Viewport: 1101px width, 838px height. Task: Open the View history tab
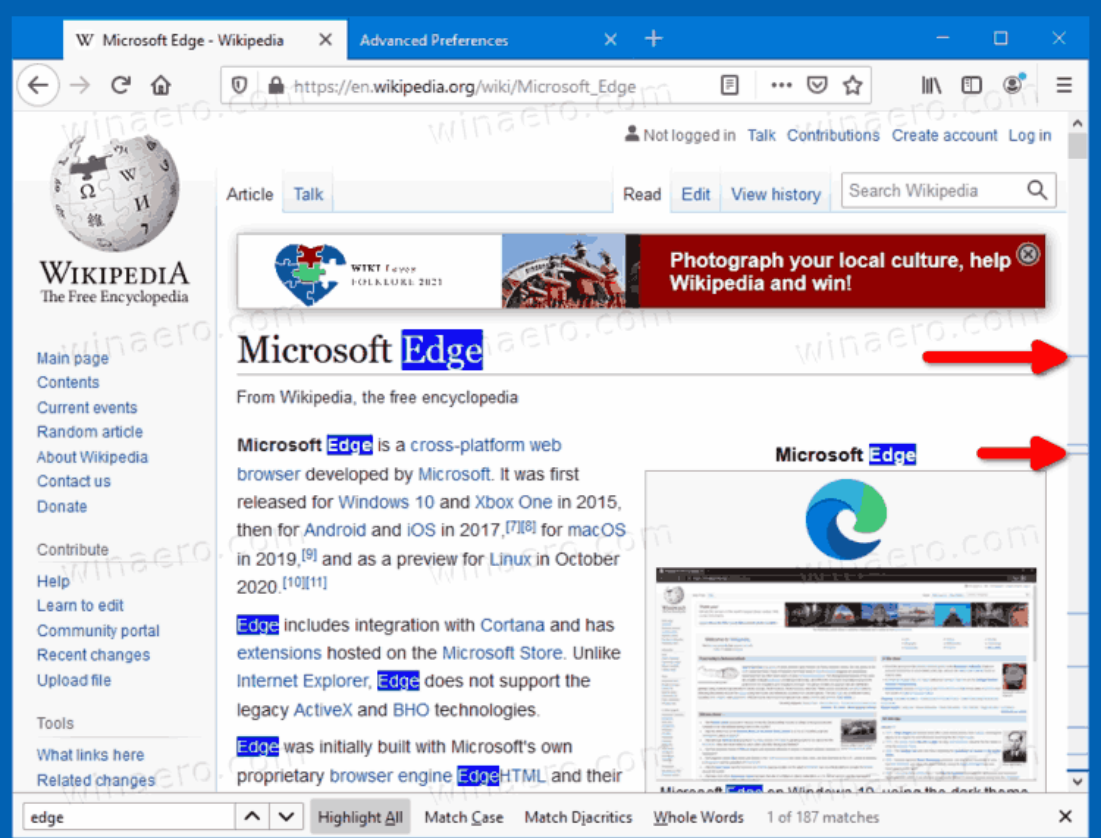[x=776, y=195]
